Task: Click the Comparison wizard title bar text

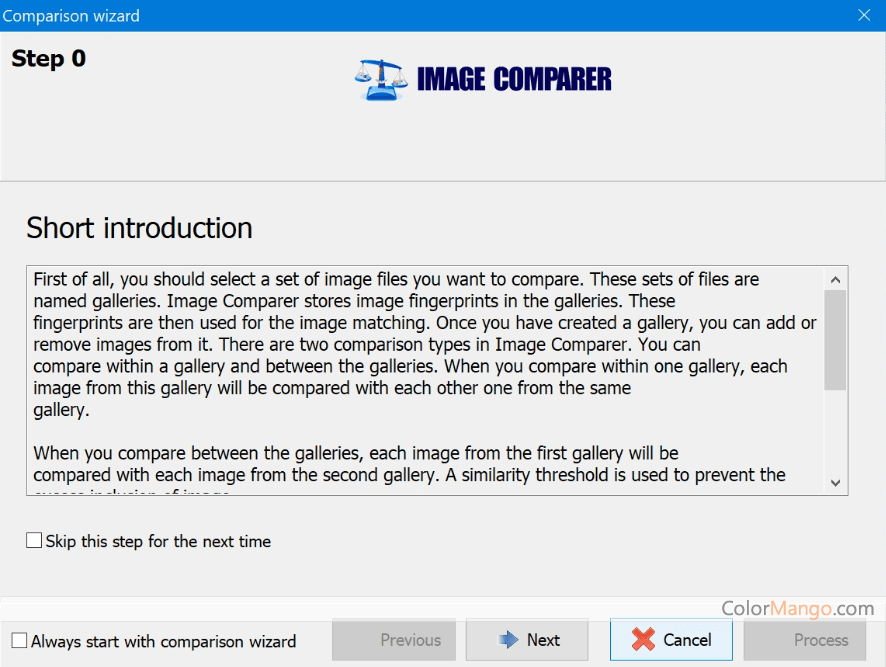Action: point(71,15)
